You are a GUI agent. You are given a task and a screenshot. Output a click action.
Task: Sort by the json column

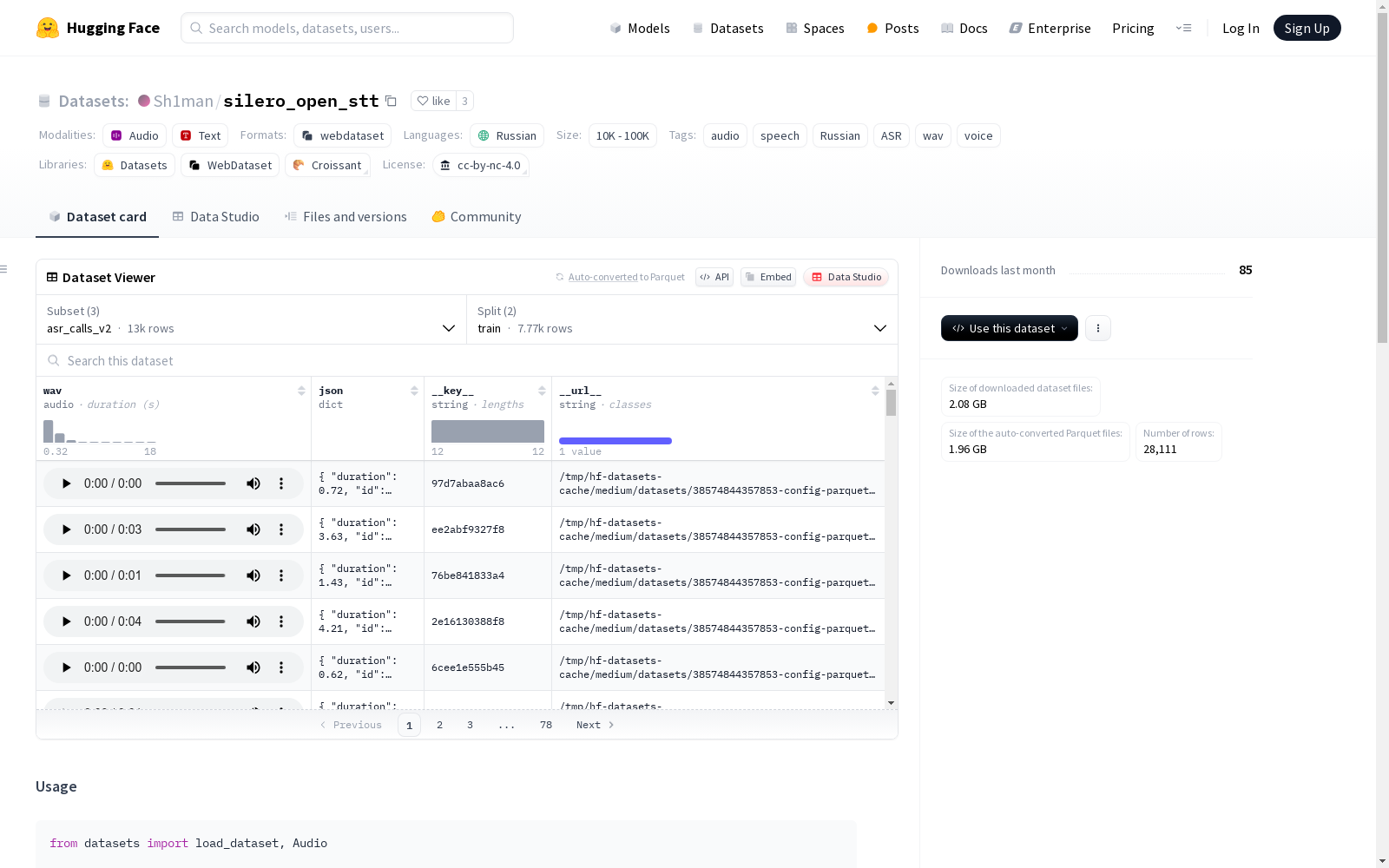414,391
